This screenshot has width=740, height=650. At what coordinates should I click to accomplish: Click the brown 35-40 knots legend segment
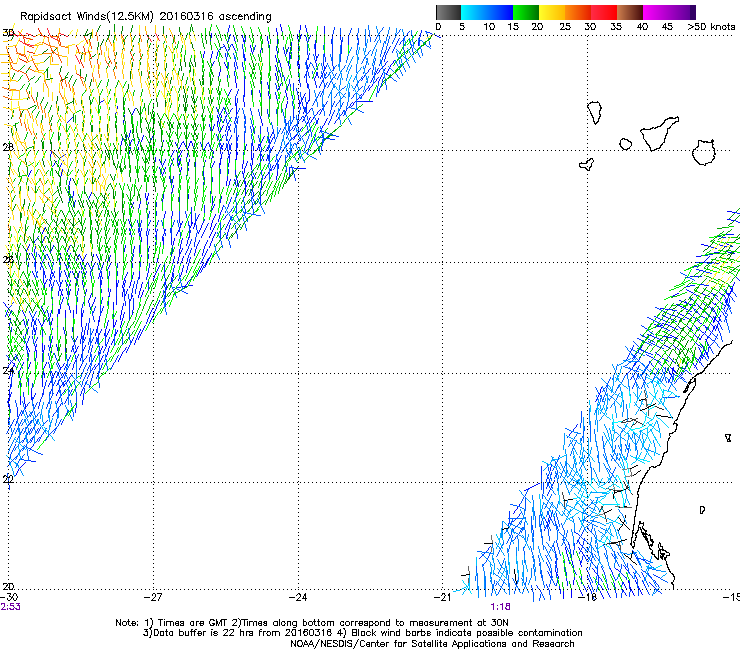(630, 12)
